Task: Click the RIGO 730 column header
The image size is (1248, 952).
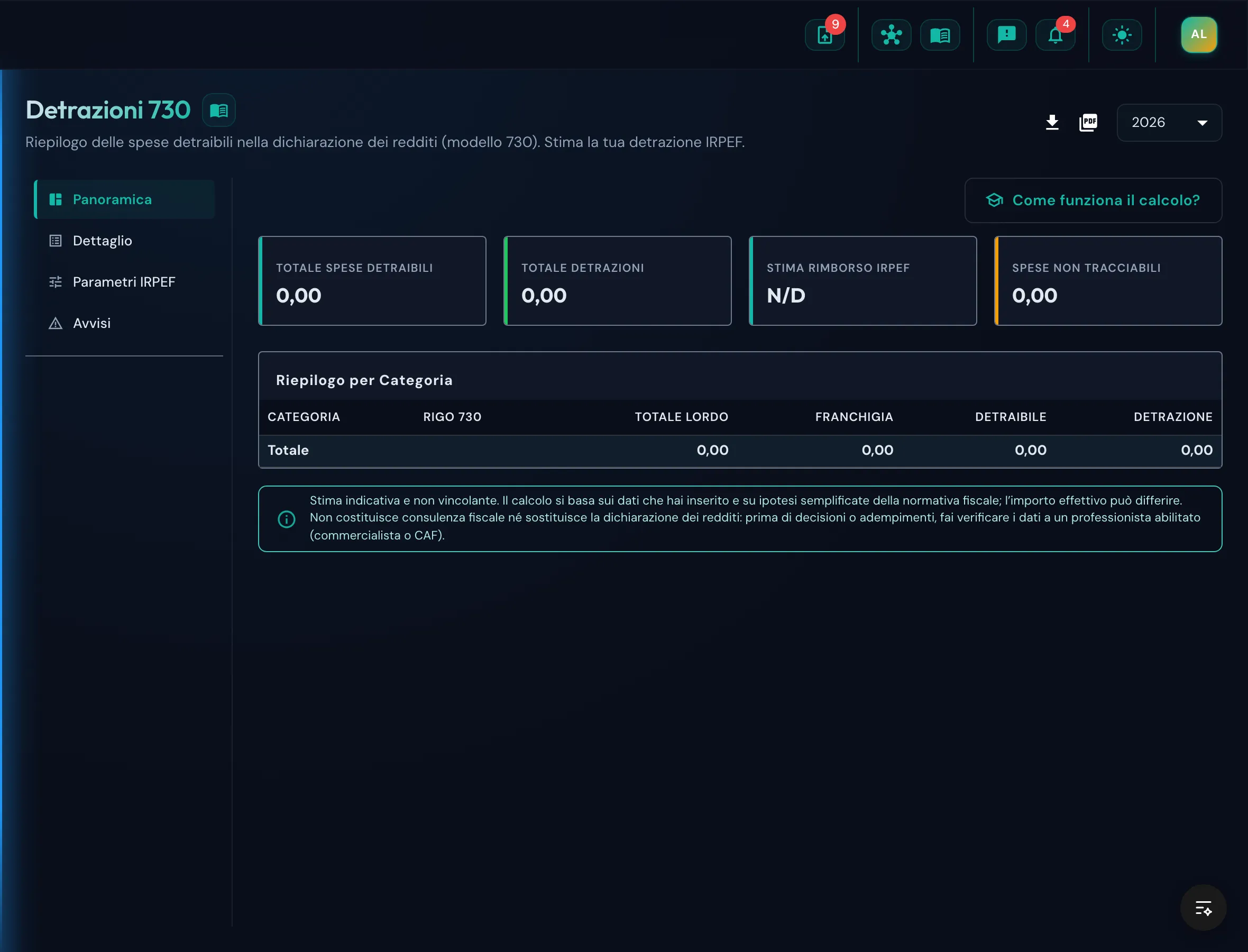Action: pos(452,417)
